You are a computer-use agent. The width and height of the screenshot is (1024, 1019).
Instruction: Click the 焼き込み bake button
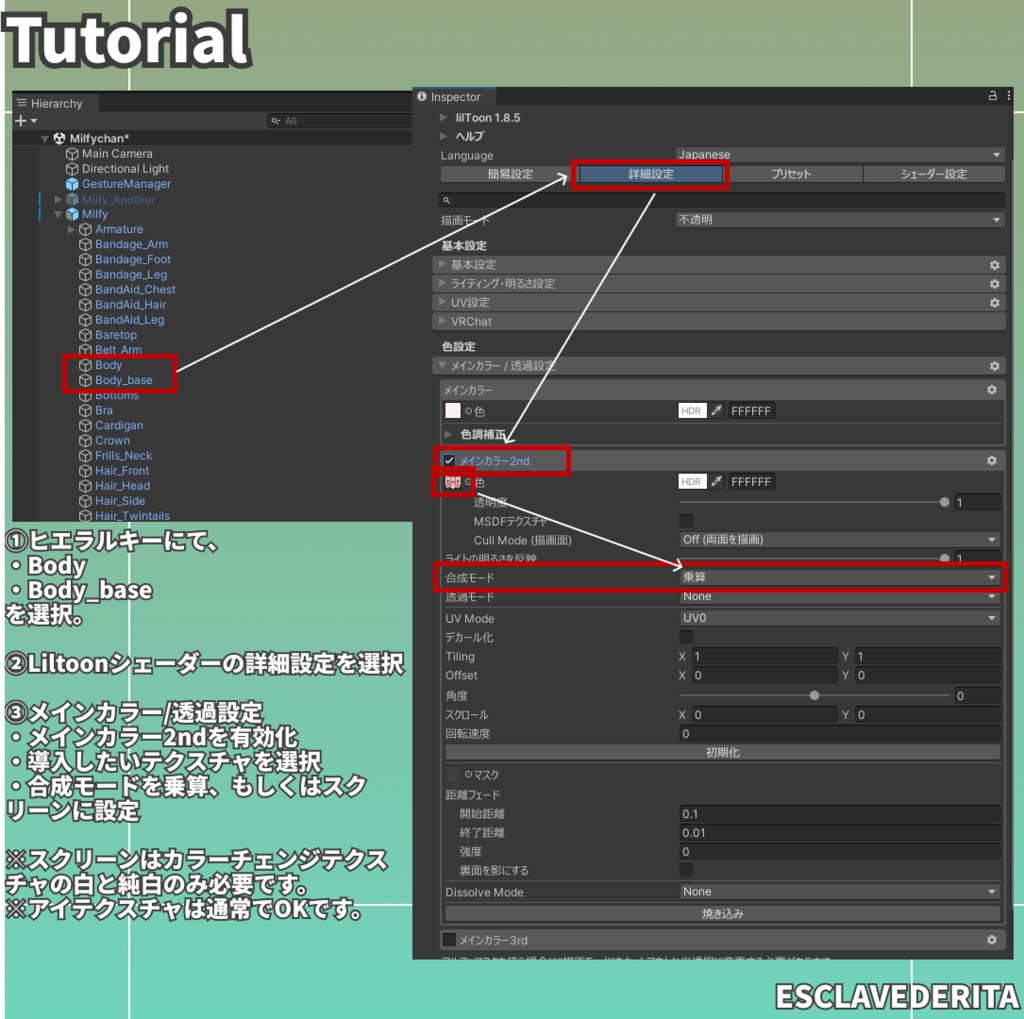pos(722,913)
